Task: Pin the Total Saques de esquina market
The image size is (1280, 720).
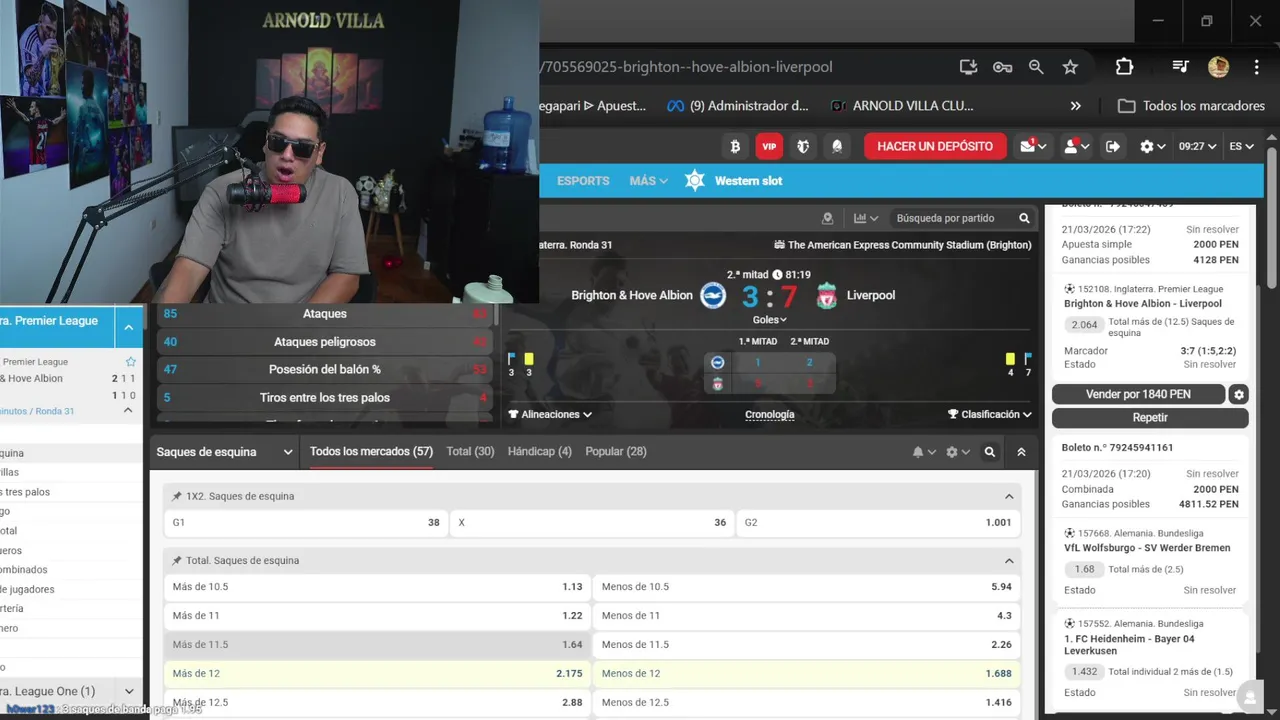Action: pyautogui.click(x=177, y=561)
